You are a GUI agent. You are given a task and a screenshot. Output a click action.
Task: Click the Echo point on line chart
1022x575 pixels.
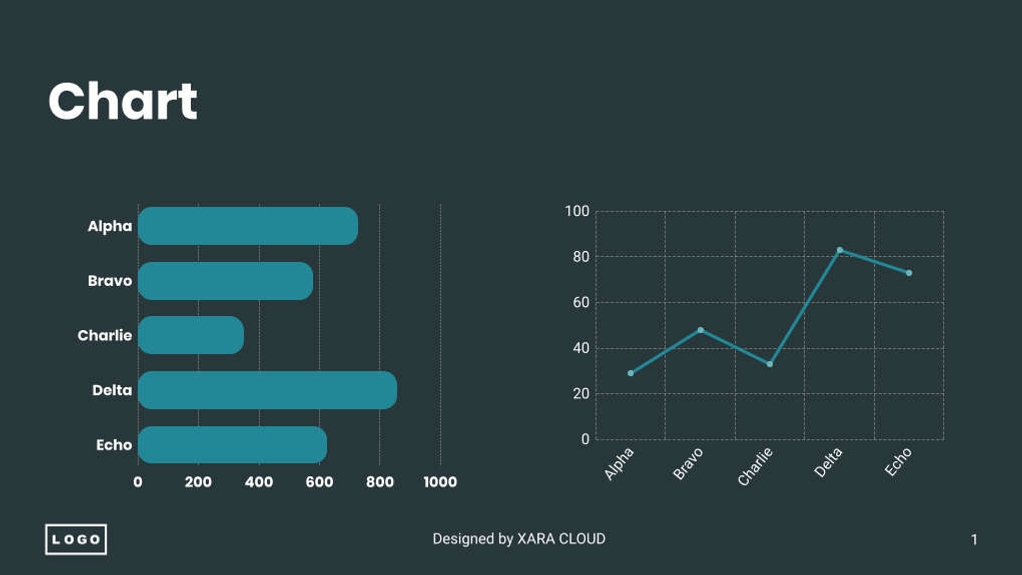pyautogui.click(x=909, y=273)
